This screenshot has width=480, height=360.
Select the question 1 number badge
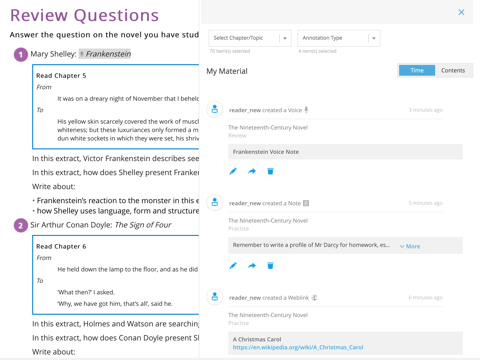pyautogui.click(x=21, y=55)
